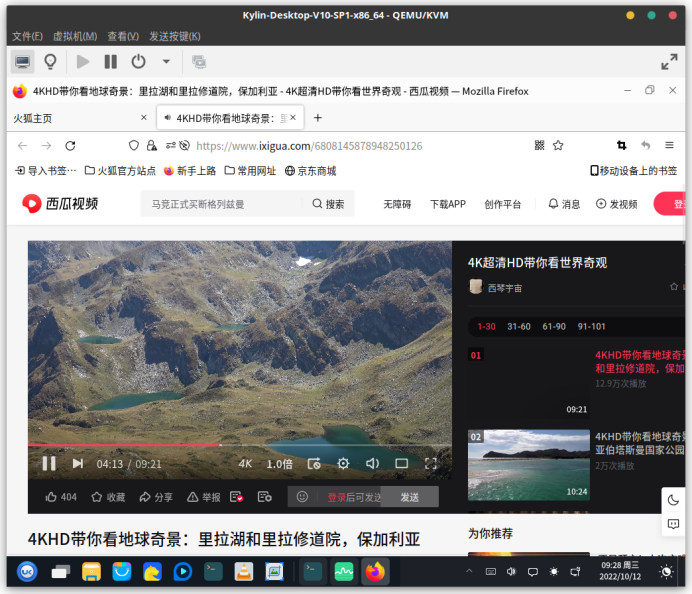Viewport: 692px width, 594px height.
Task: Click the tracking protection shield icon
Action: [134, 146]
